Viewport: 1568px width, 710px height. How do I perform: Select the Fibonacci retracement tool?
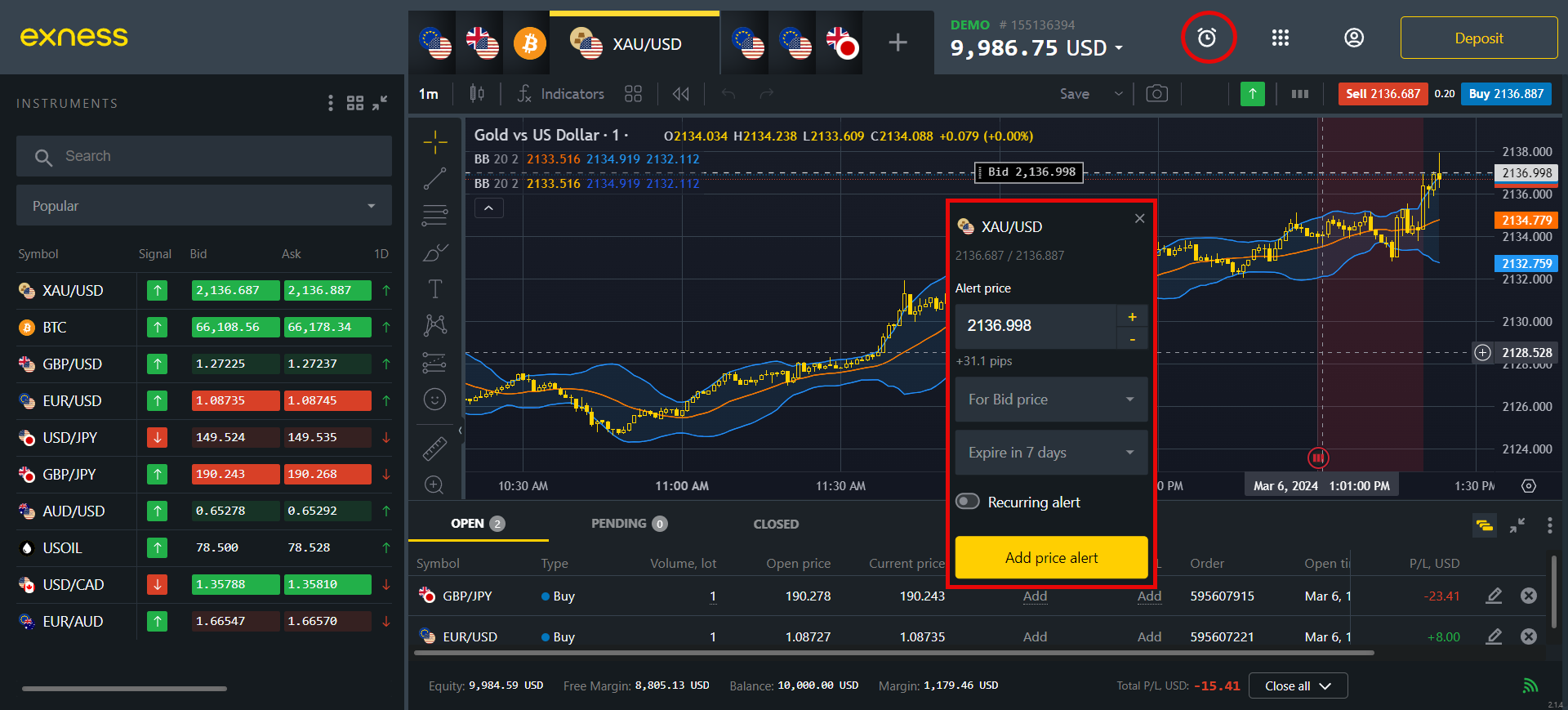pyautogui.click(x=435, y=216)
